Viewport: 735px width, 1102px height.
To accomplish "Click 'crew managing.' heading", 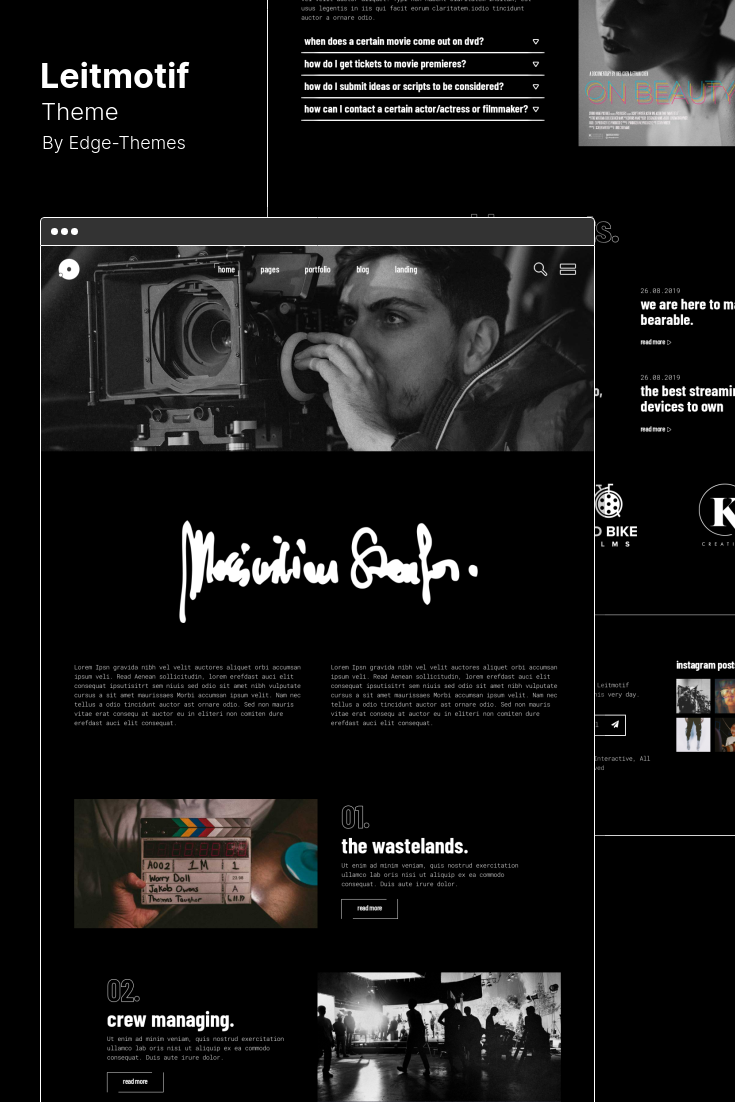I will (170, 1020).
